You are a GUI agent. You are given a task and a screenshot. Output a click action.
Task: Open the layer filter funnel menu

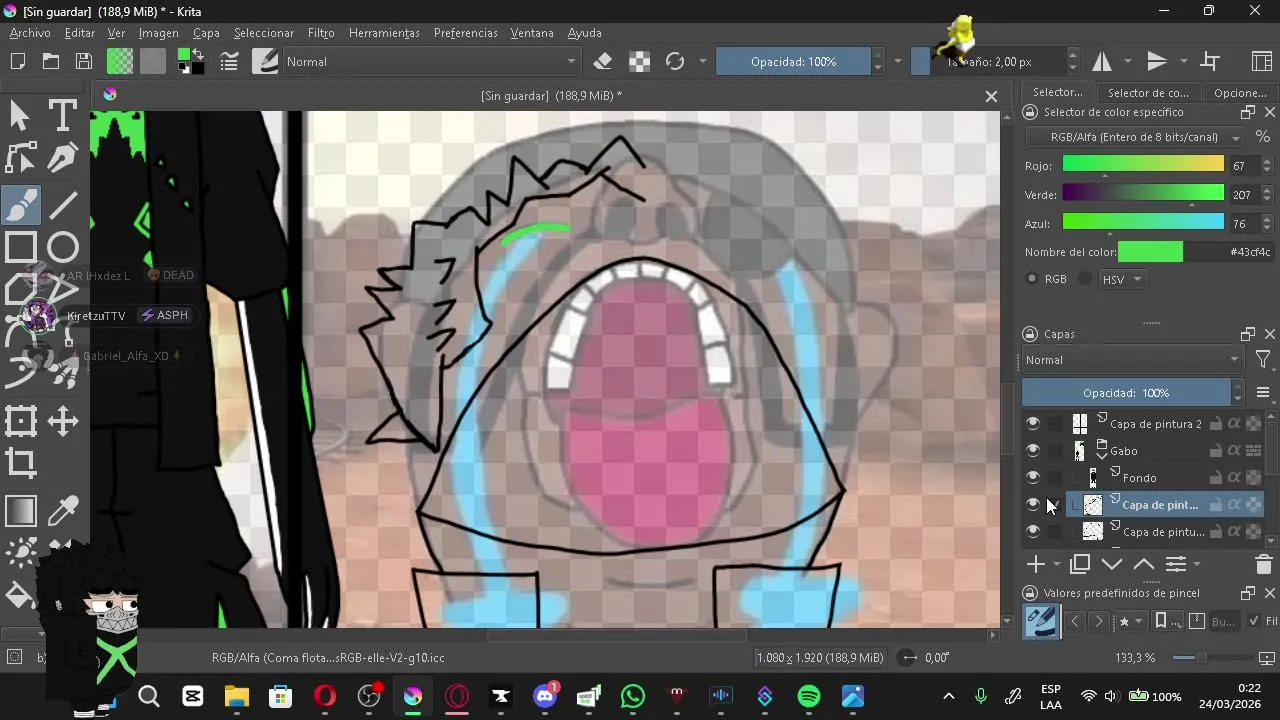1263,360
